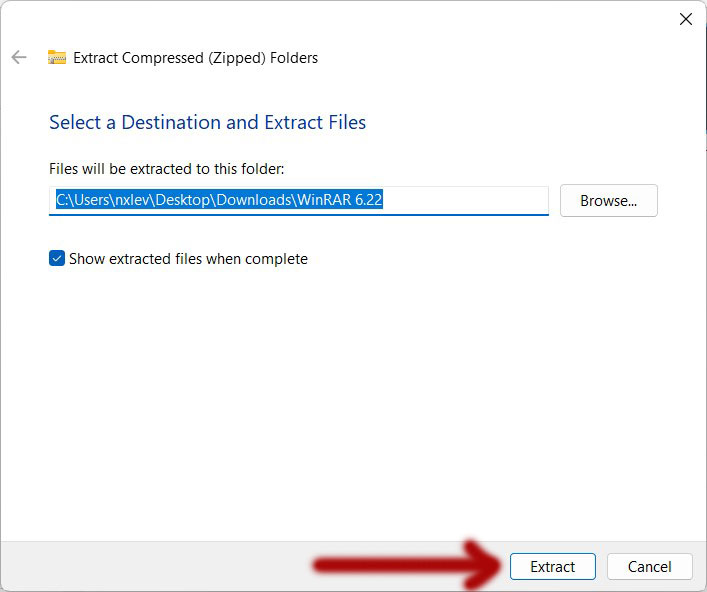Click 'WinRAR 6.22' in the destination path
This screenshot has height=592, width=707.
[340, 200]
